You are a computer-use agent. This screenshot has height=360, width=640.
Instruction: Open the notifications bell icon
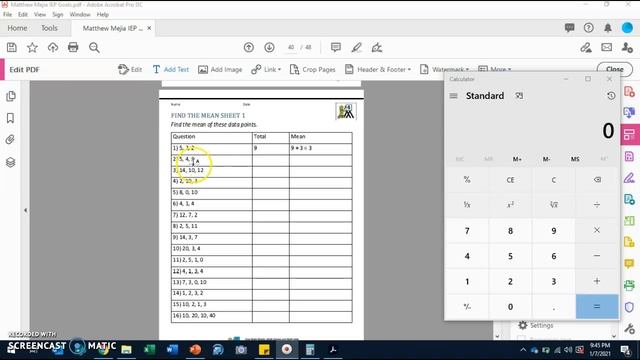(x=608, y=28)
